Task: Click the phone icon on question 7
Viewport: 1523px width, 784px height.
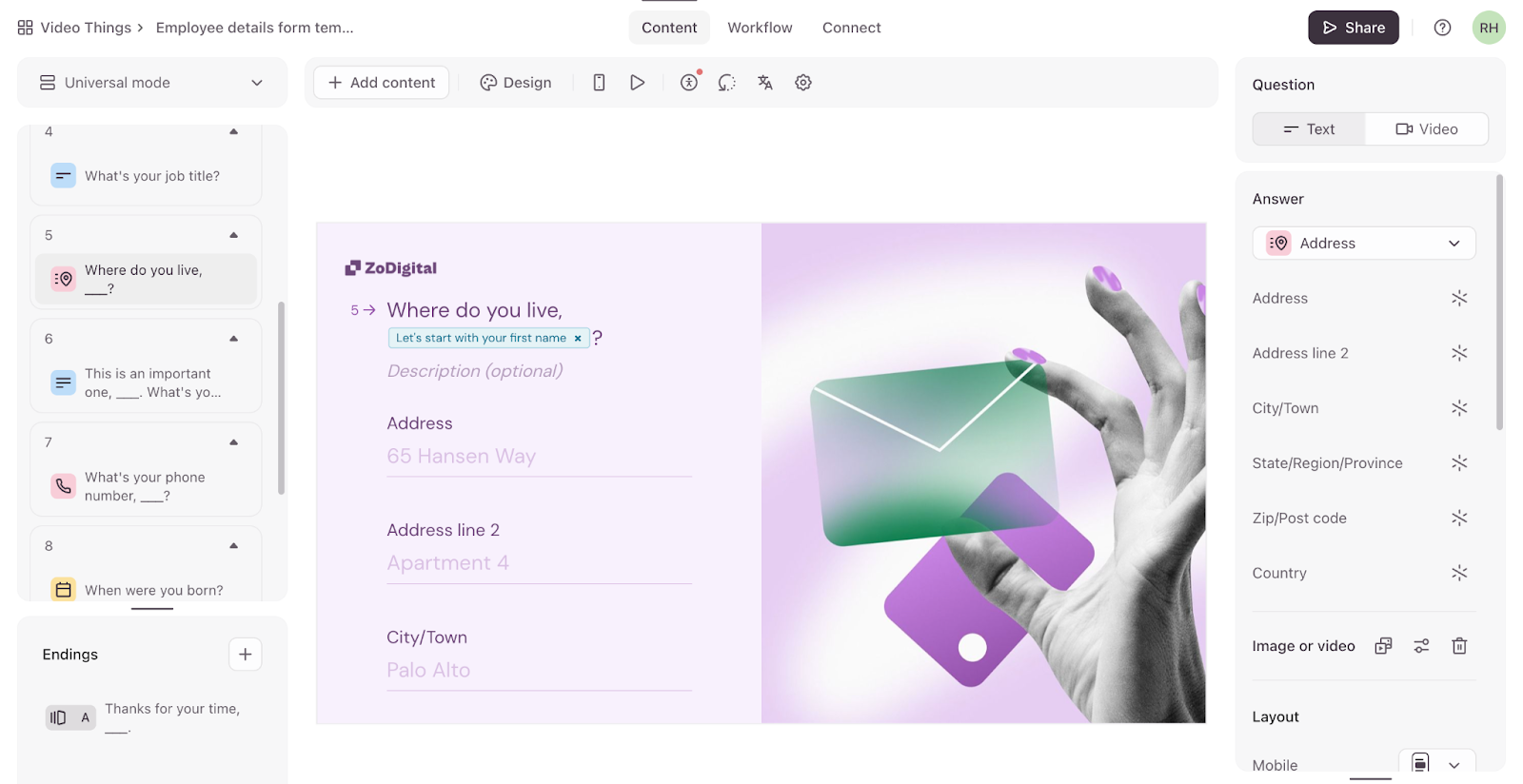Action: click(x=64, y=486)
